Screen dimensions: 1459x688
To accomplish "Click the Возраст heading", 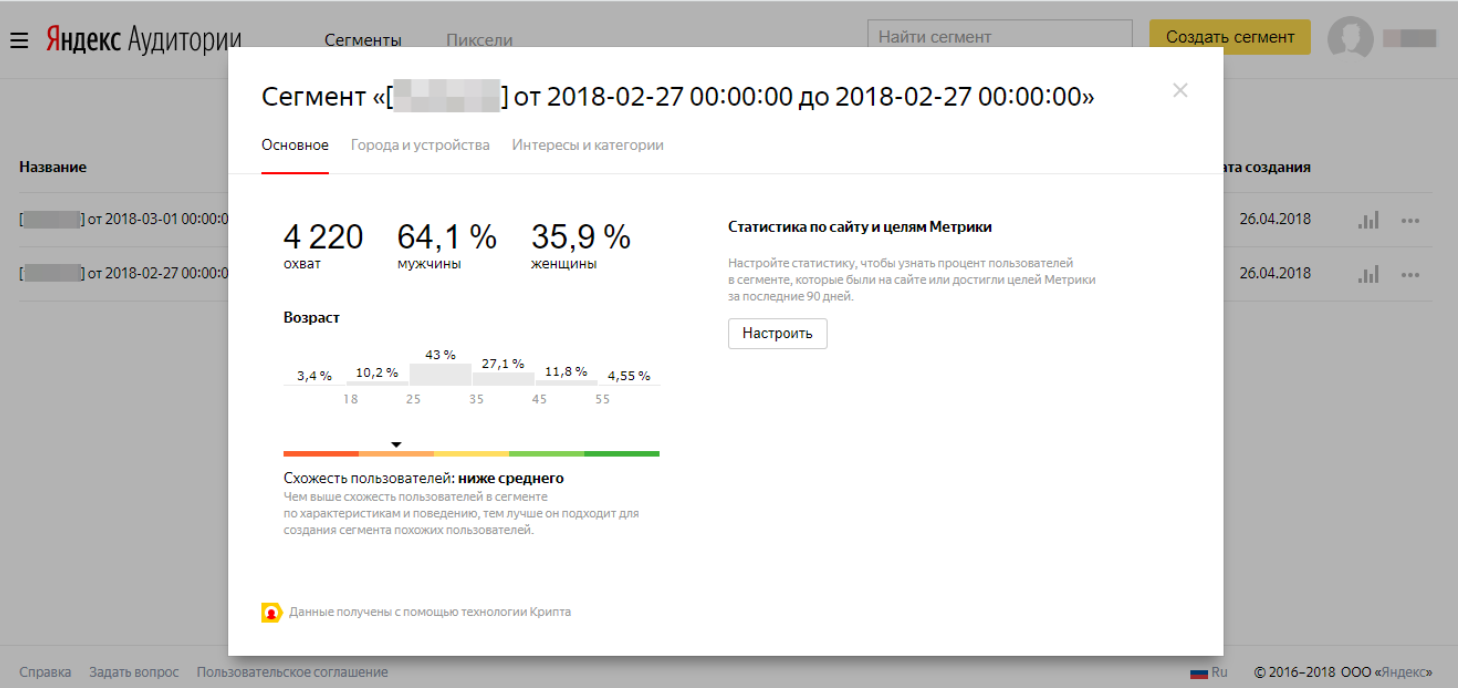I will (312, 318).
